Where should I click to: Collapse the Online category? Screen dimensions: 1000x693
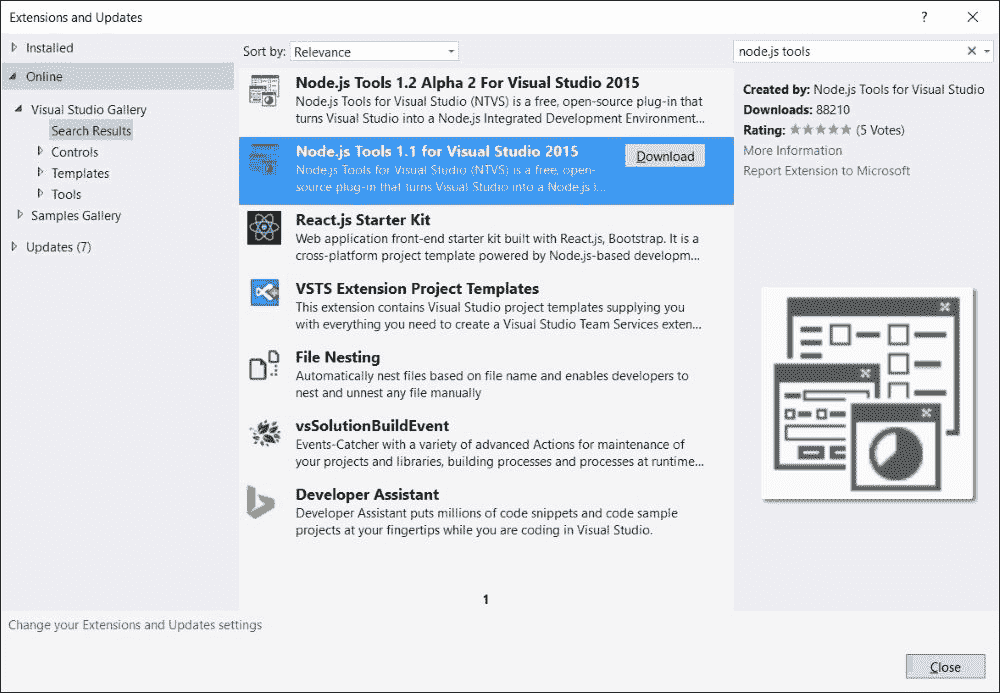click(13, 77)
